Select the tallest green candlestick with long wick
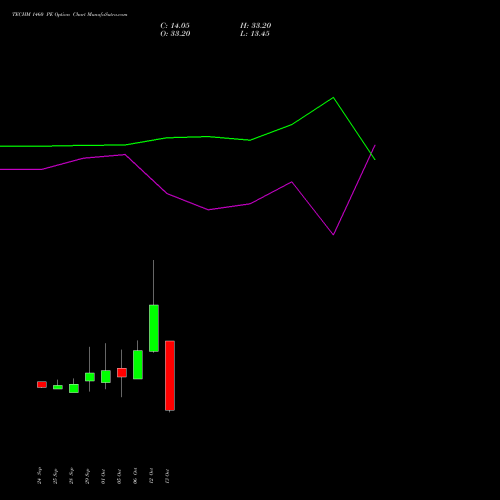The image size is (500, 500). pyautogui.click(x=154, y=328)
